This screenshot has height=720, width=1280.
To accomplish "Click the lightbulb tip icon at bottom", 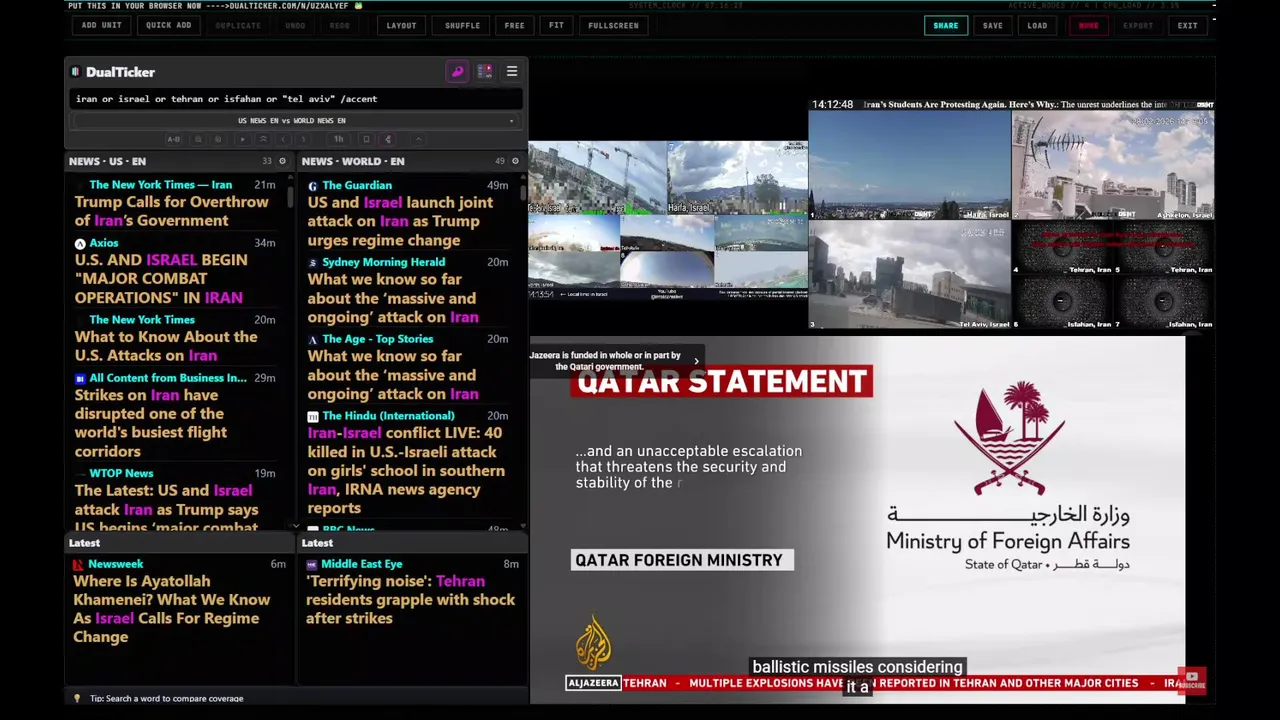I will (x=77, y=698).
